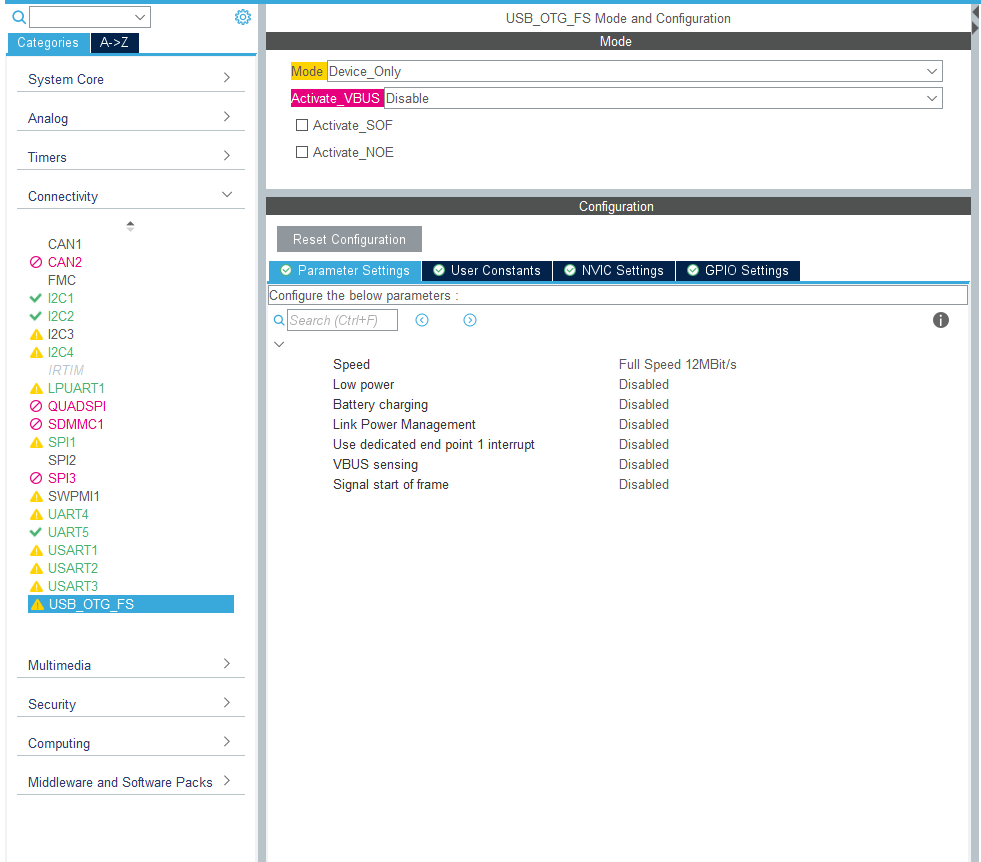Expand the Multimedia category
Viewport: 981px width, 862px height.
[130, 665]
